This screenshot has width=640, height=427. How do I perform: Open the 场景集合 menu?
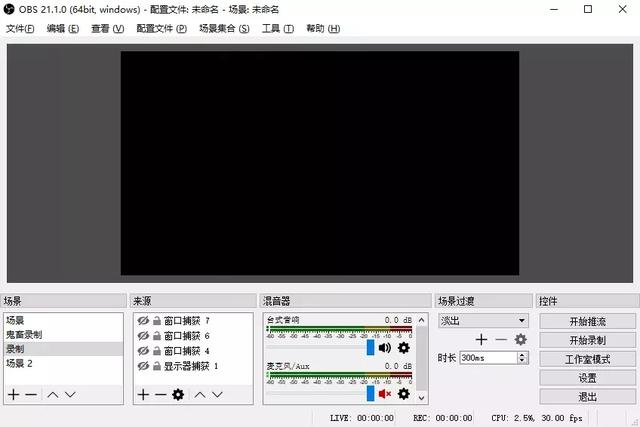(224, 28)
